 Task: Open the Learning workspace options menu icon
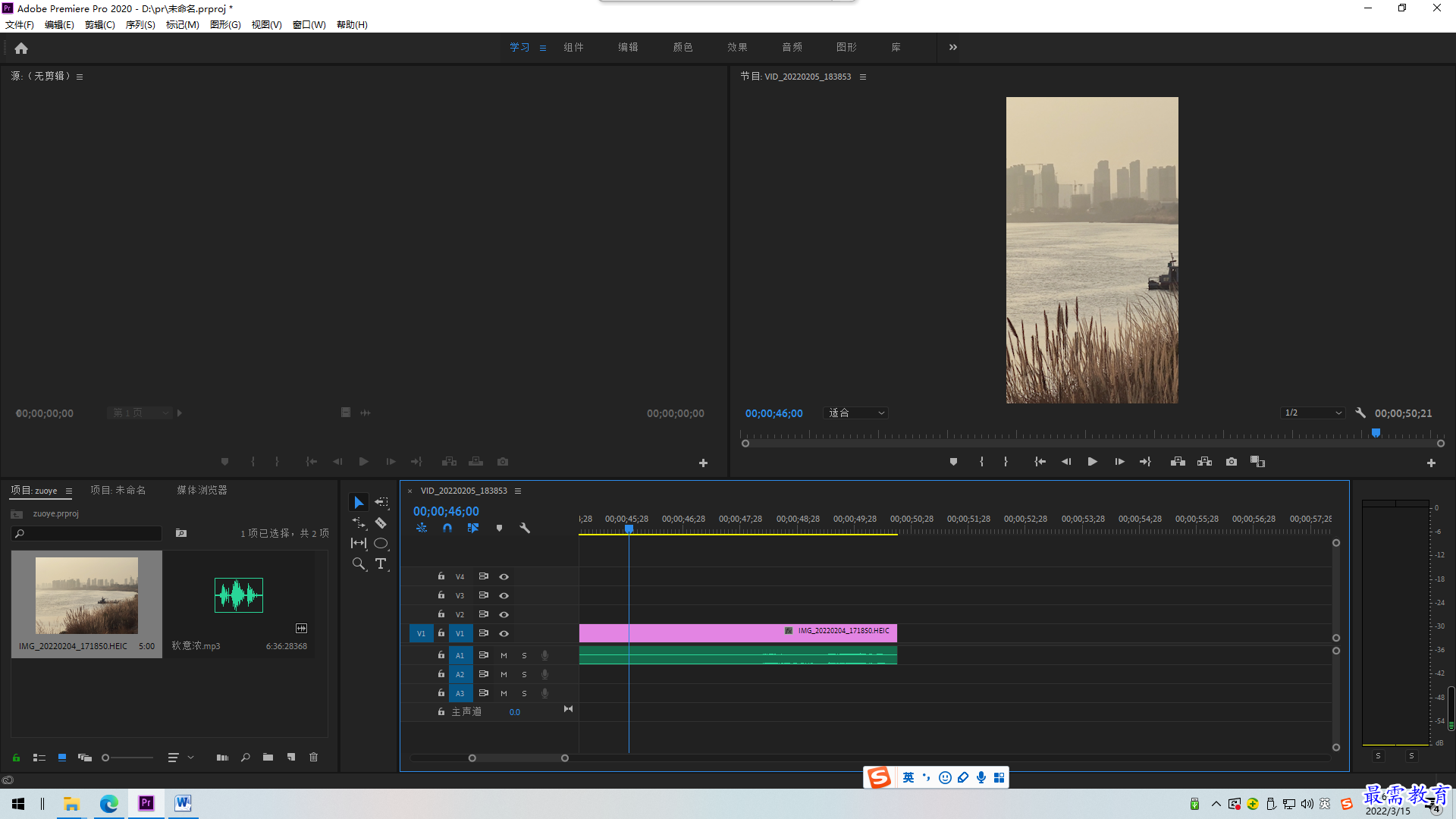pyautogui.click(x=543, y=48)
